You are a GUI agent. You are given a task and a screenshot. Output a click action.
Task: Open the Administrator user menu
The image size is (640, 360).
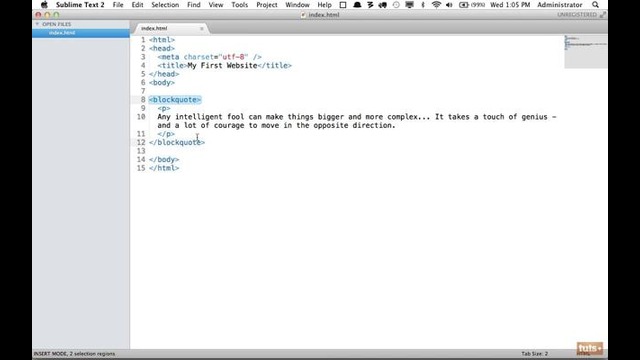[560, 5]
